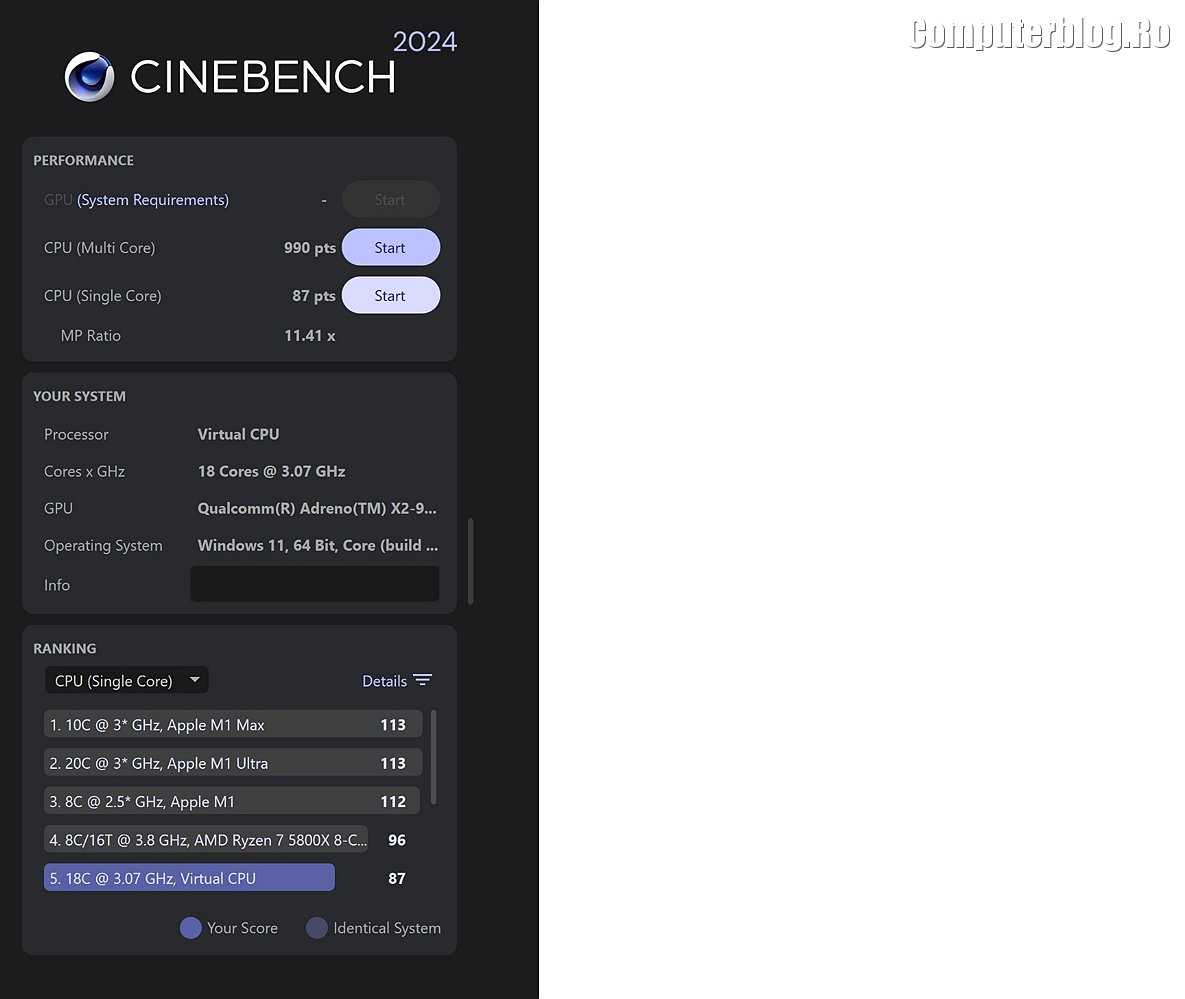Click the Your Score legend circle
Screen dimensions: 1185x999
[191, 928]
